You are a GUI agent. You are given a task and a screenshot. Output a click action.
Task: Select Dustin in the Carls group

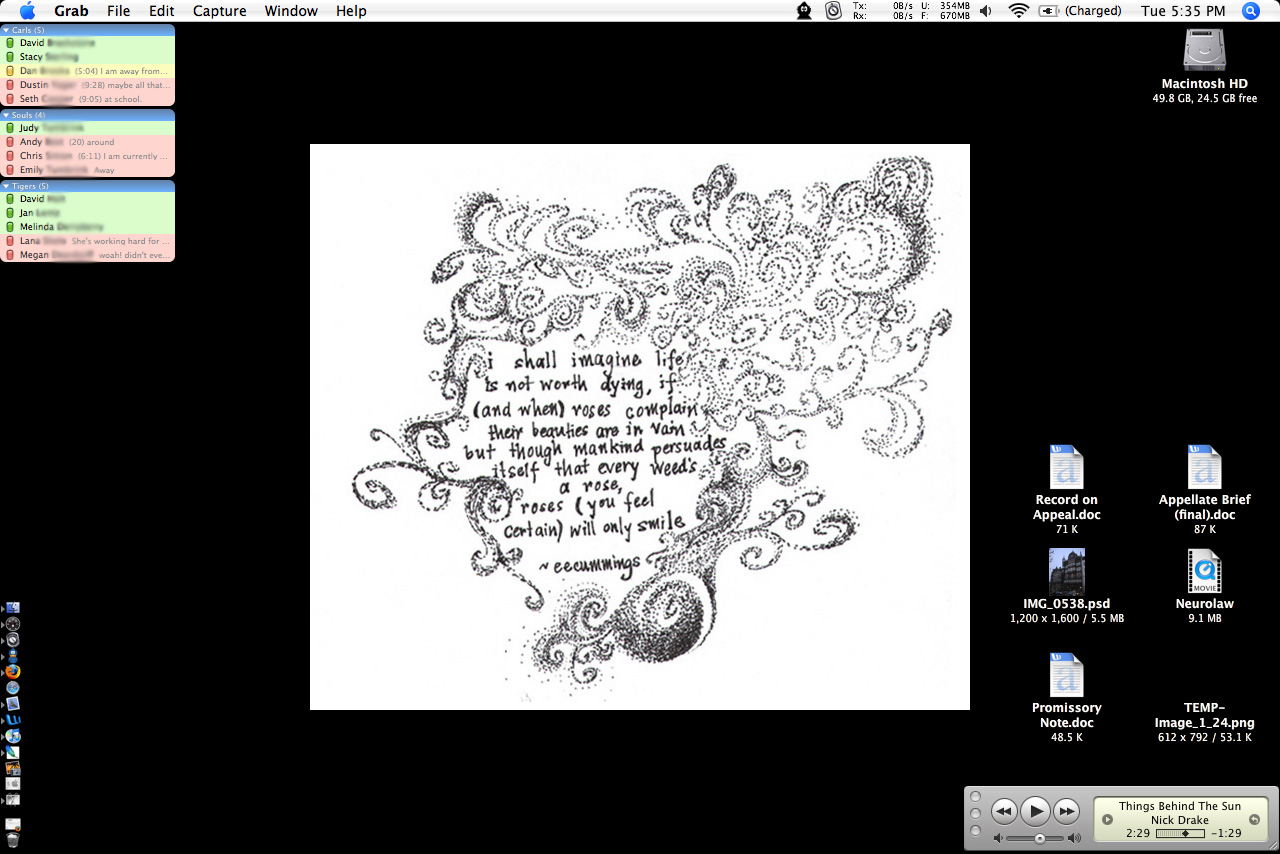tap(87, 85)
